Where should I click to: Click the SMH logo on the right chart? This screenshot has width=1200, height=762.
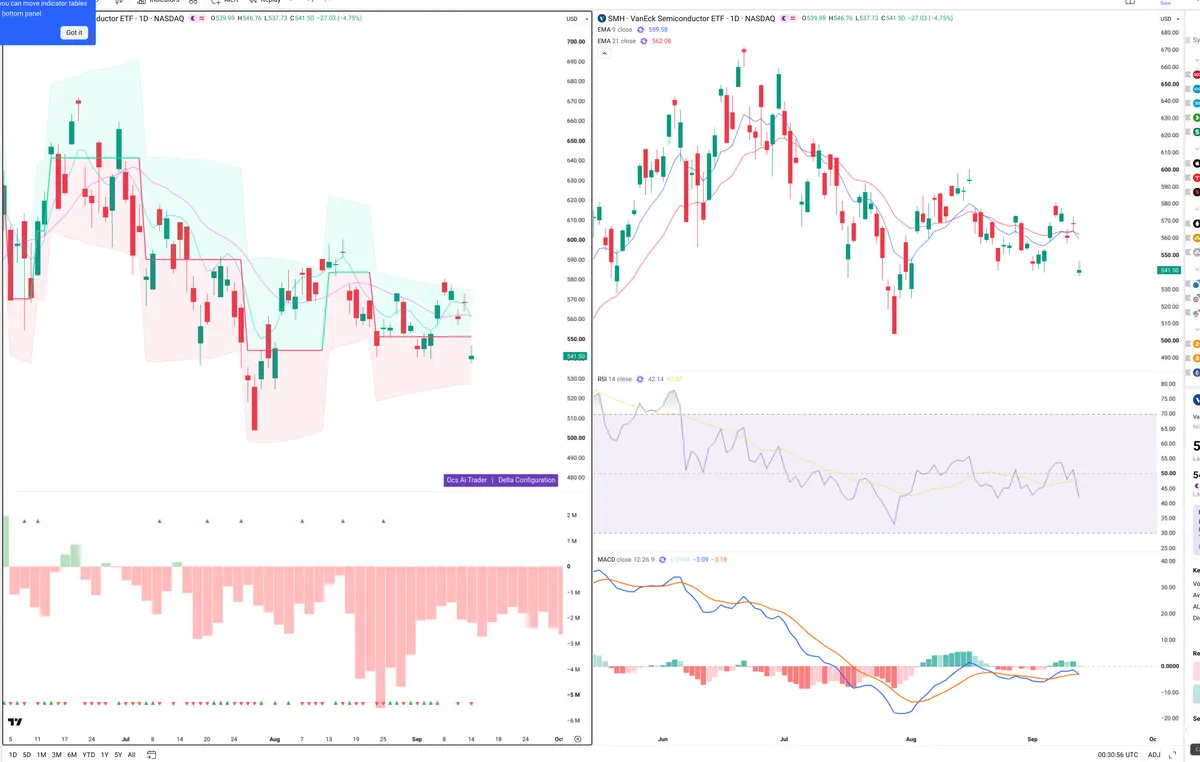point(601,19)
